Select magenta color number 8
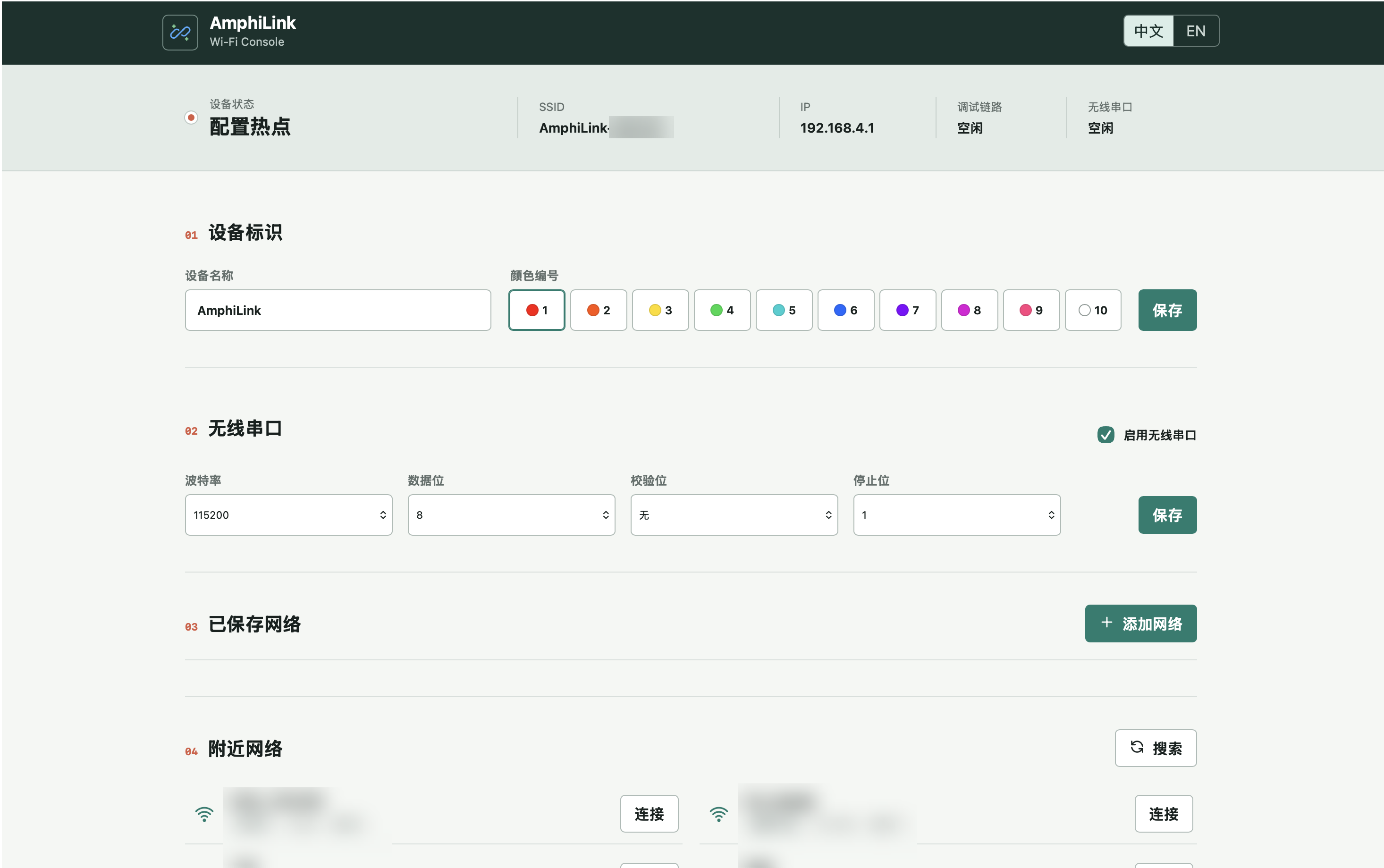This screenshot has width=1384, height=868. (970, 310)
